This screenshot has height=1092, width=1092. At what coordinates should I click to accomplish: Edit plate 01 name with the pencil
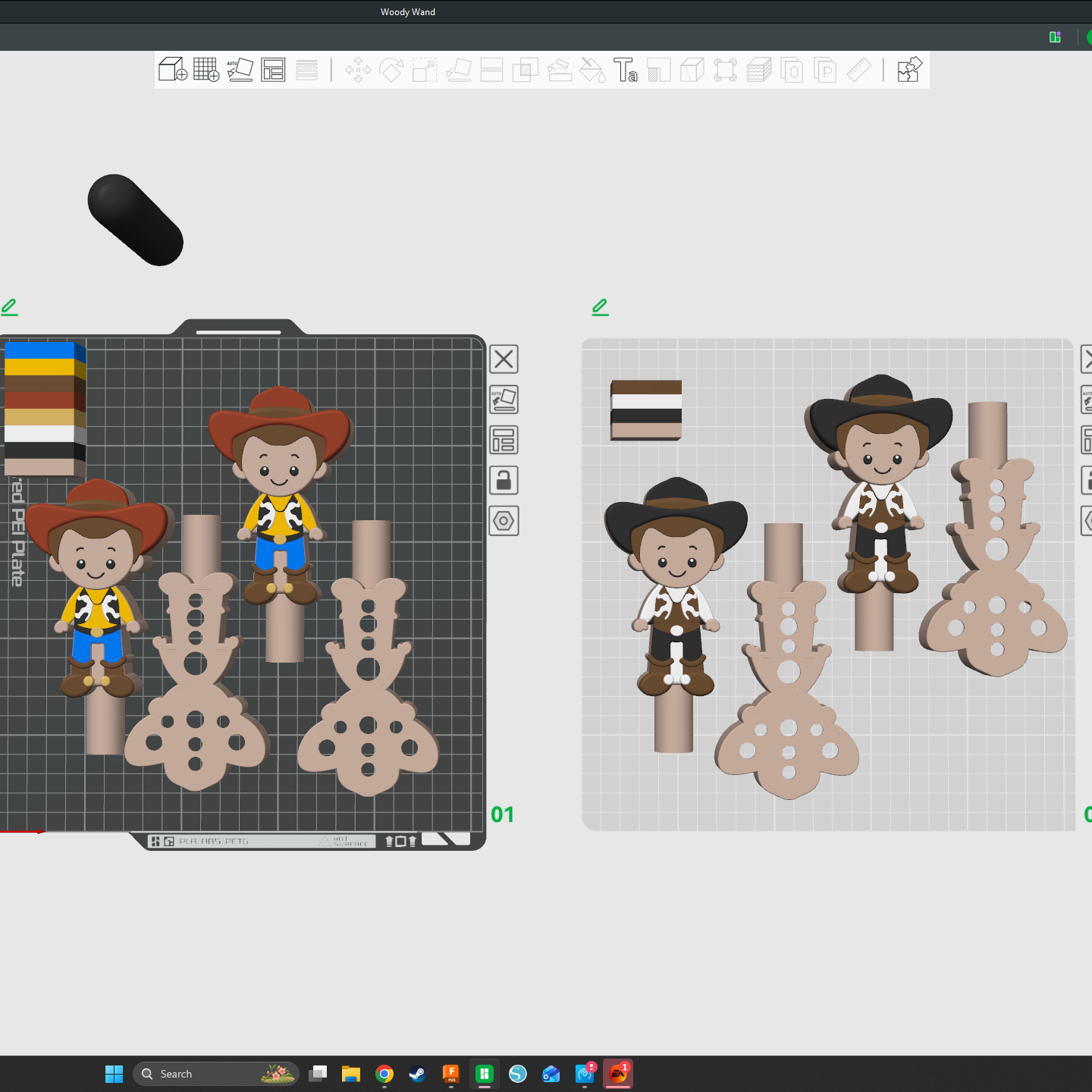[9, 307]
